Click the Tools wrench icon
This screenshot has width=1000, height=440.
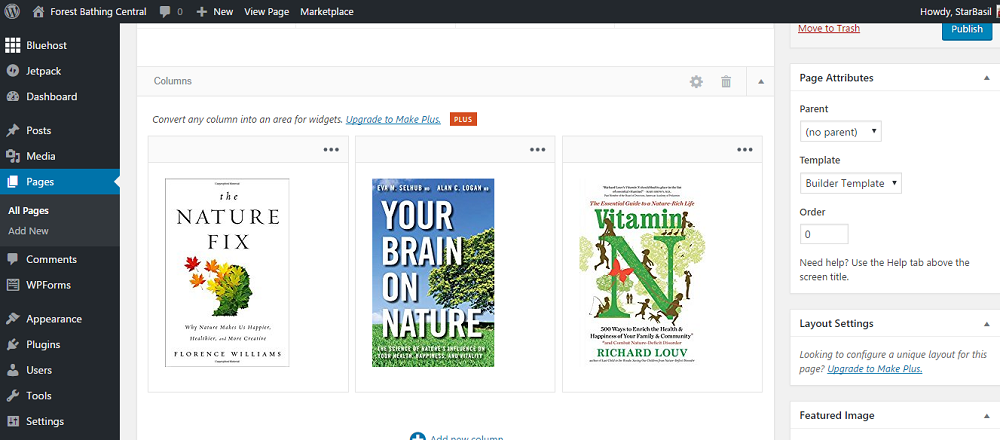click(x=13, y=395)
